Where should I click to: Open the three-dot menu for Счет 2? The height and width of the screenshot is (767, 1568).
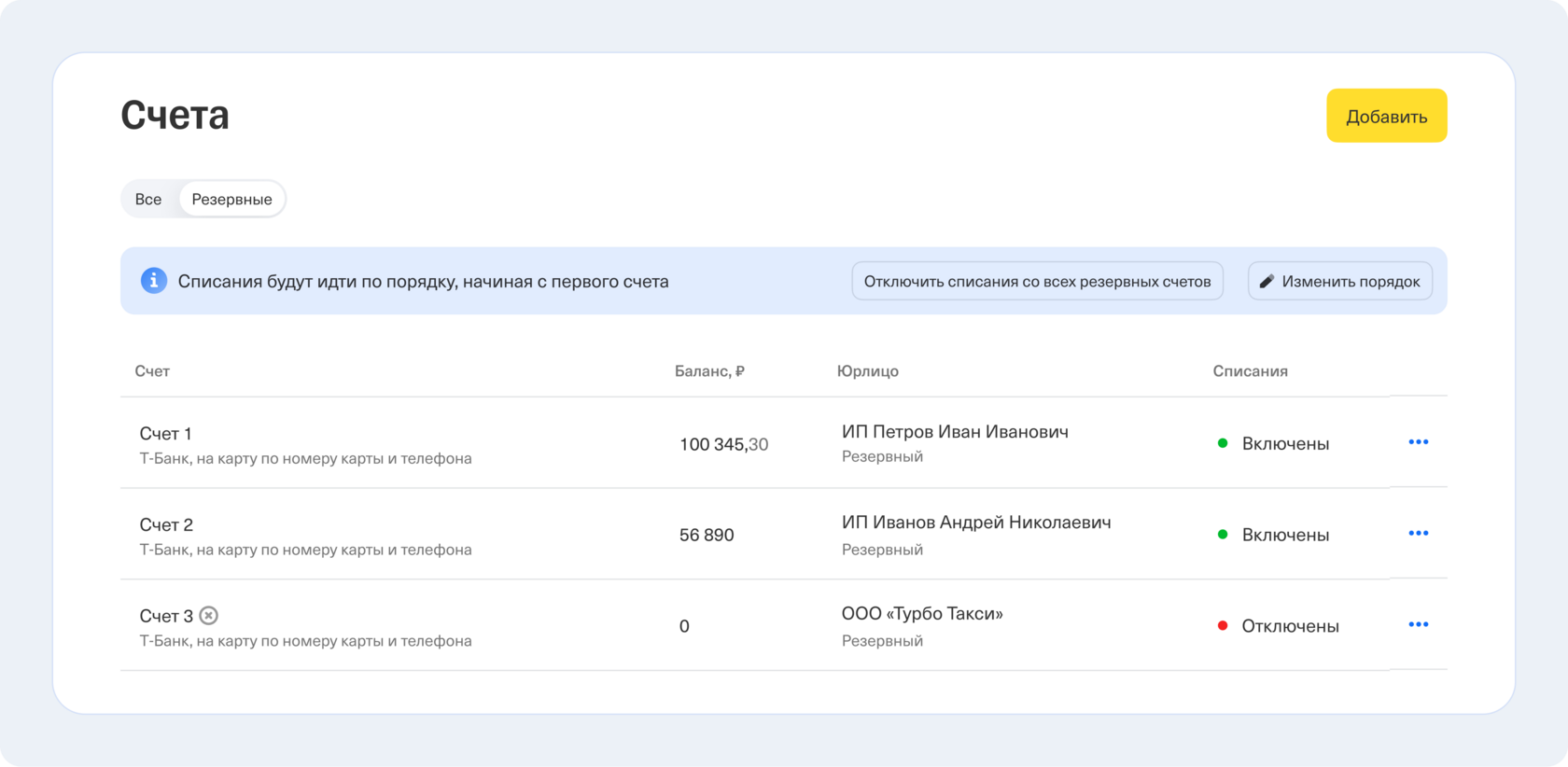1418,534
